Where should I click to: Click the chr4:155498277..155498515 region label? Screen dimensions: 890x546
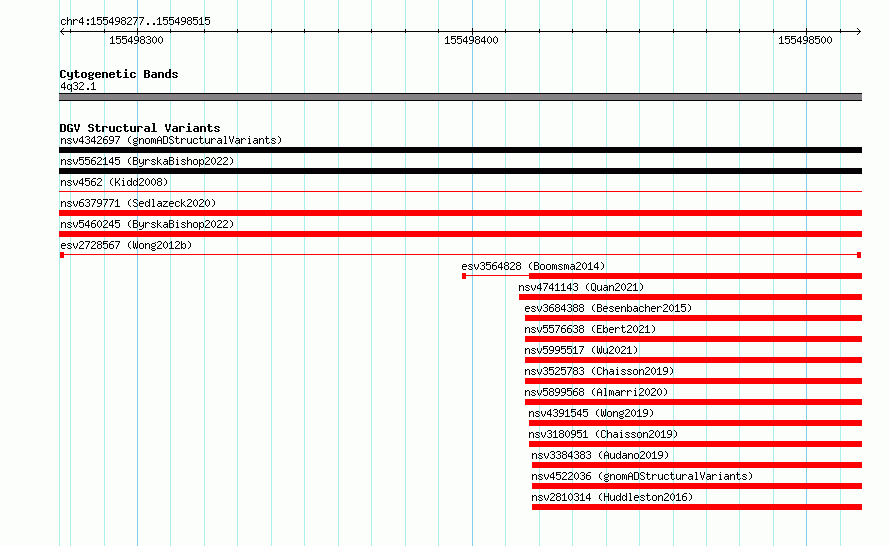(135, 21)
